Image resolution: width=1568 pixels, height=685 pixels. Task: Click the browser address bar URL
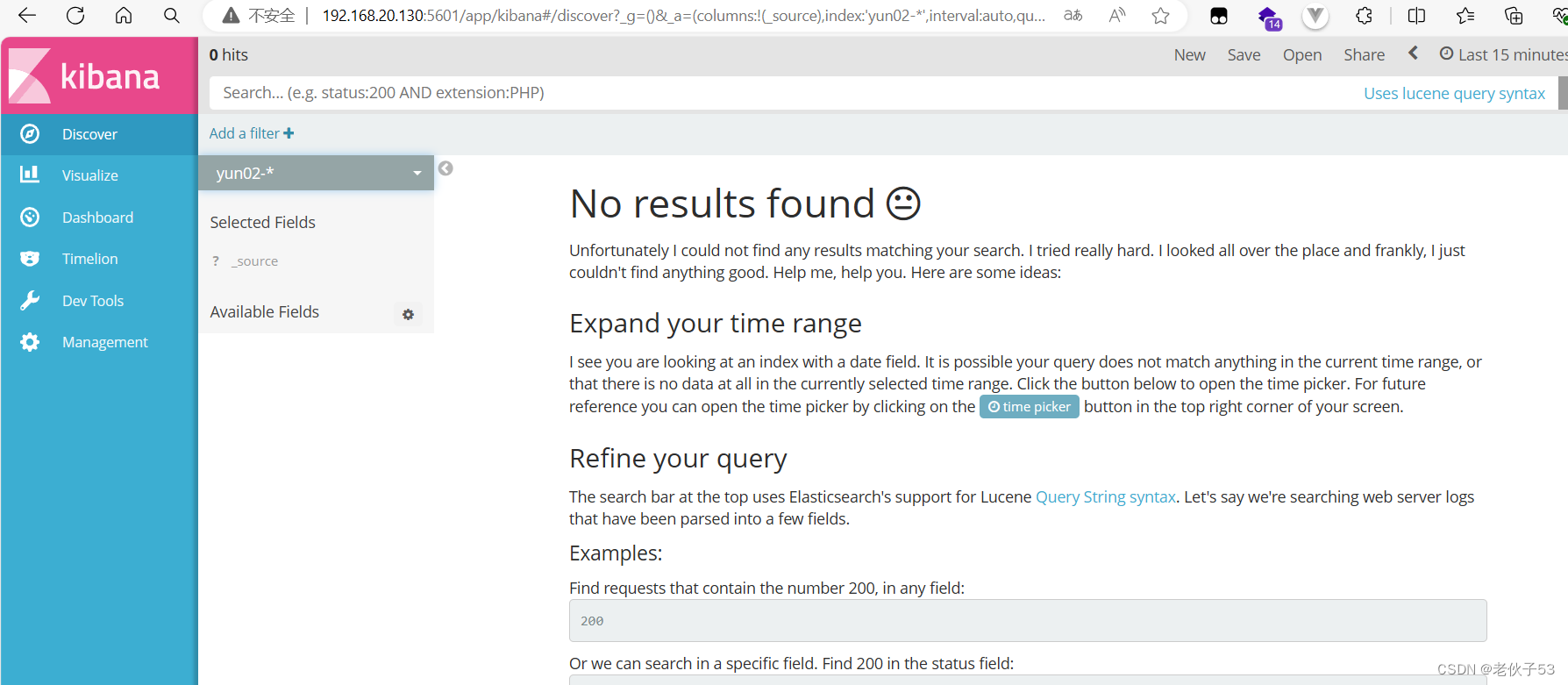[683, 16]
